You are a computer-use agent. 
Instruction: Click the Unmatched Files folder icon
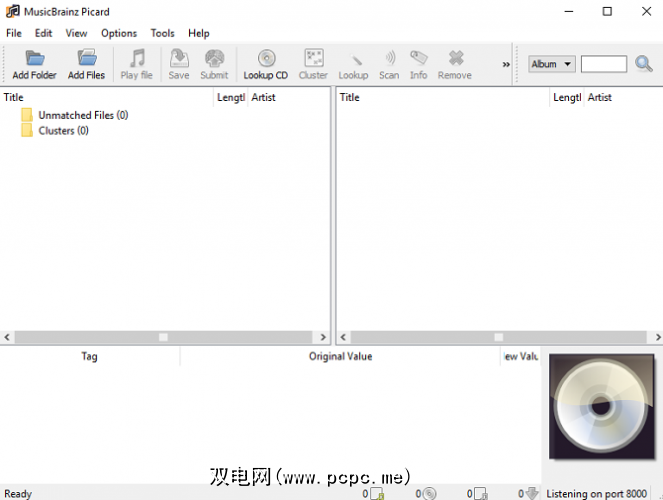click(x=27, y=115)
